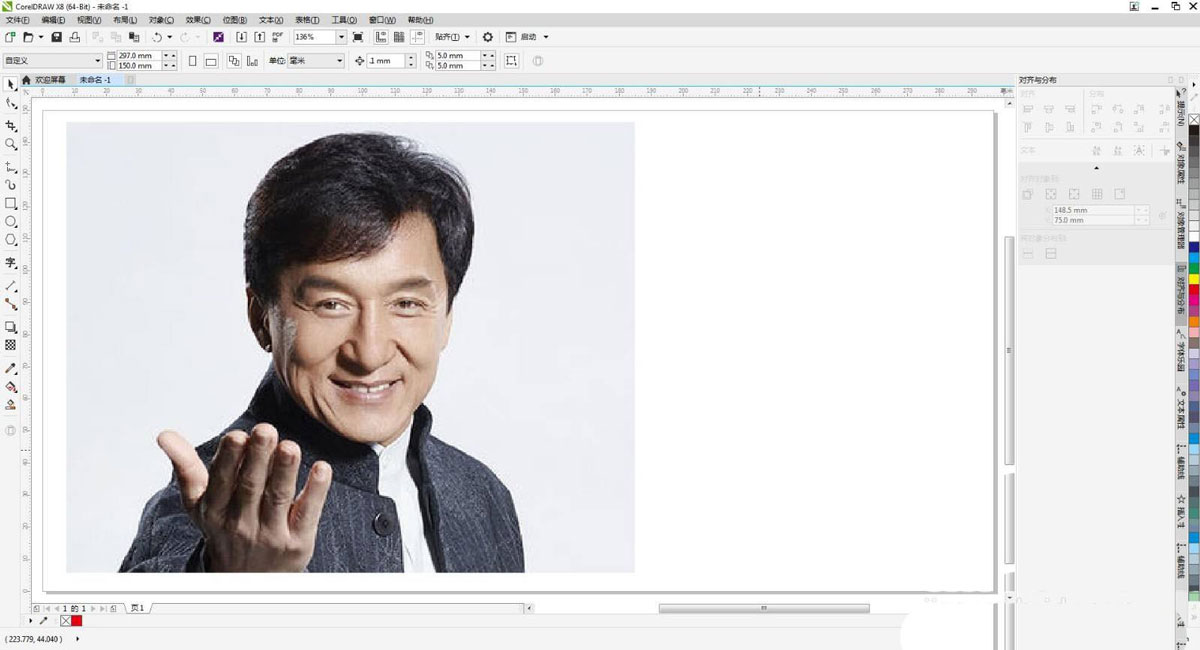The height and width of the screenshot is (650, 1200).
Task: Open the page size 自定义 dropdown
Action: [97, 61]
